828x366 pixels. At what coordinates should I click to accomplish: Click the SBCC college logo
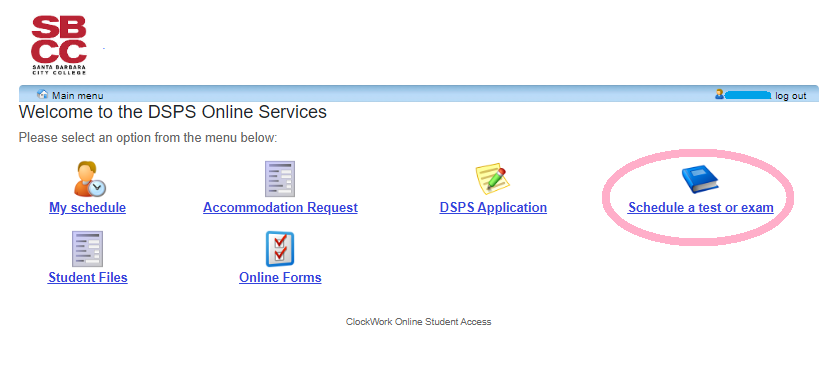(x=59, y=45)
